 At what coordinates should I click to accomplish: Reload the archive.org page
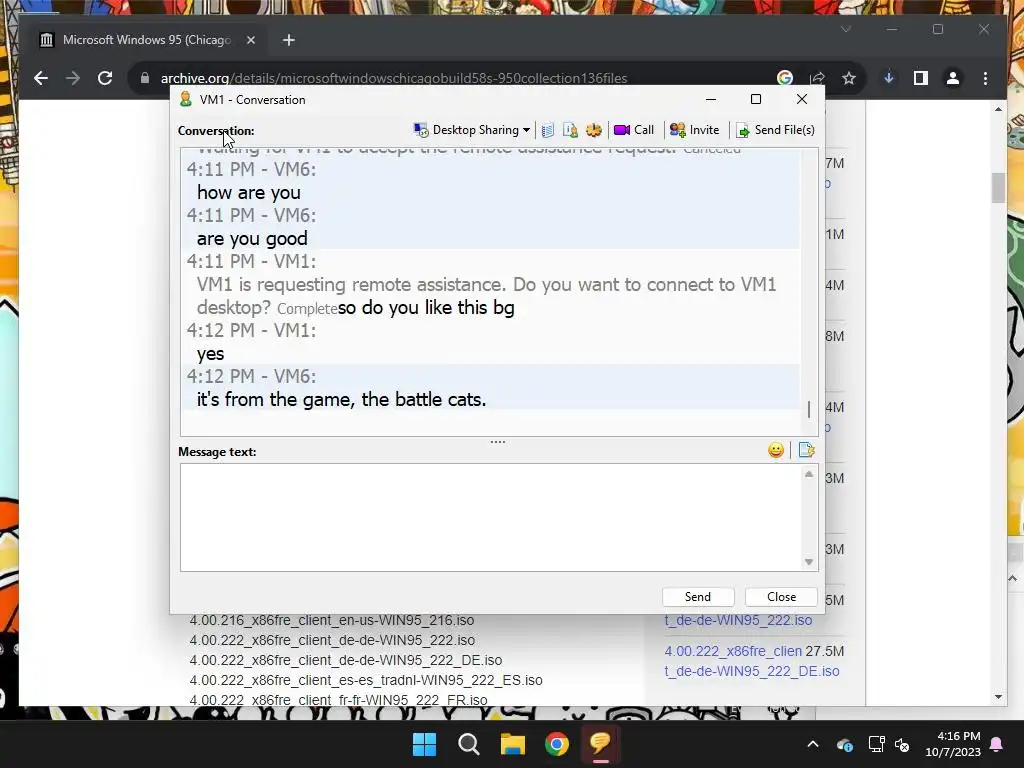pyautogui.click(x=104, y=78)
